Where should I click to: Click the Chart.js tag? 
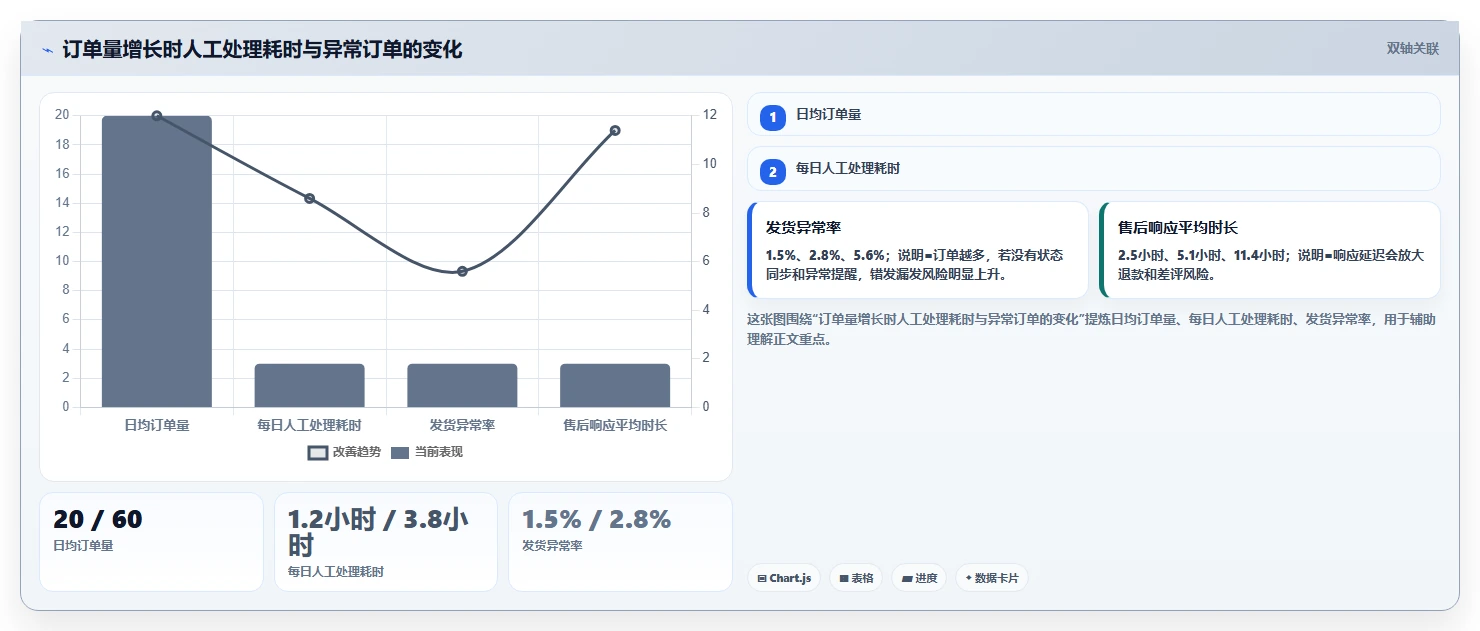click(x=784, y=578)
